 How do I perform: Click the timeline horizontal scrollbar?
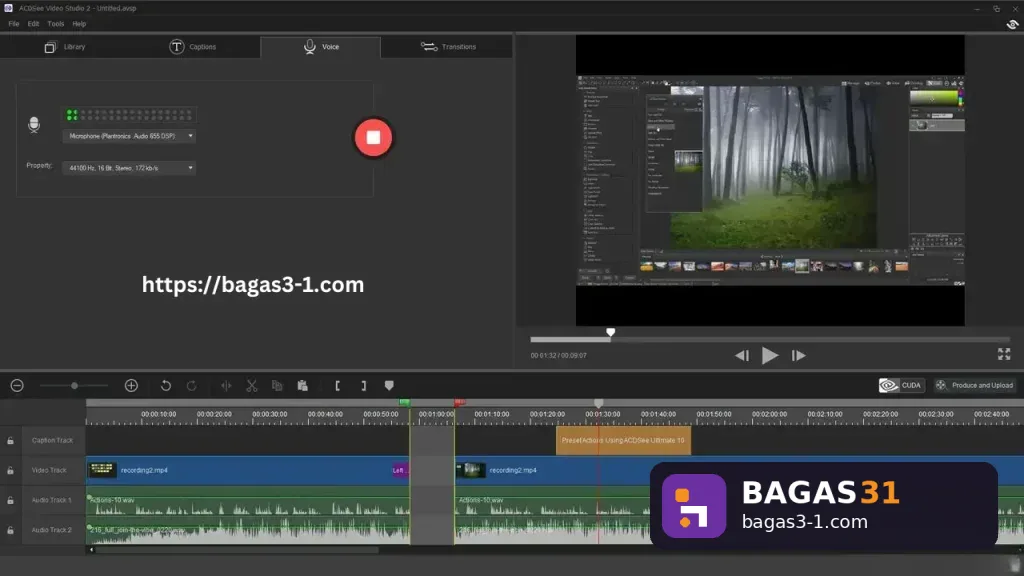[236, 550]
